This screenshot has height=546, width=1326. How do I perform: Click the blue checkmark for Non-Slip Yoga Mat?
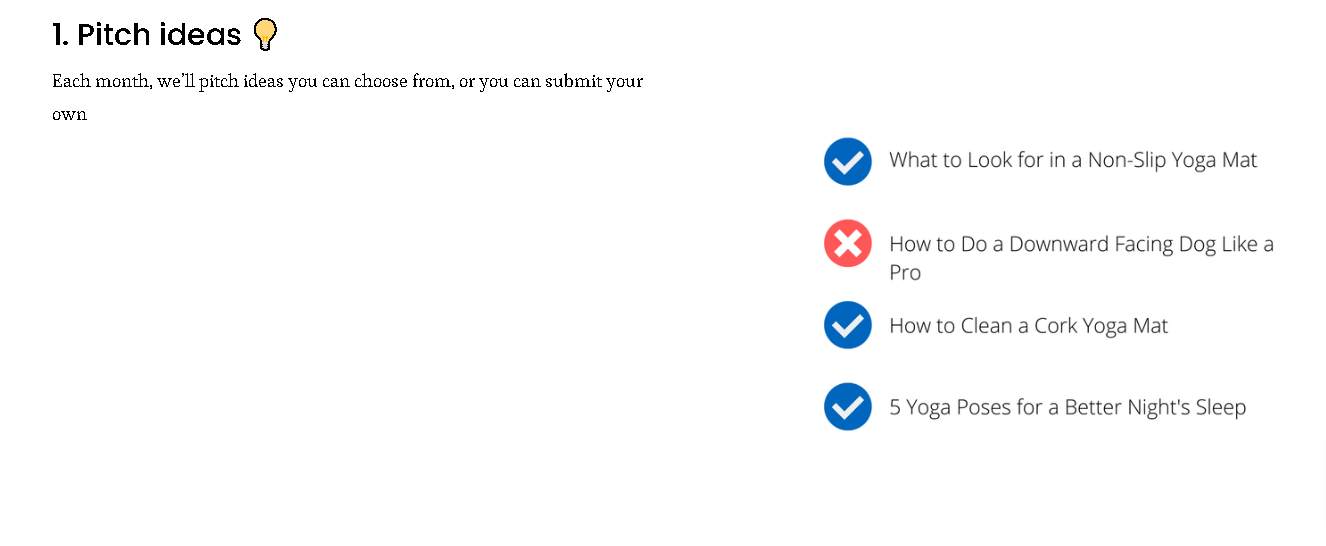click(848, 162)
